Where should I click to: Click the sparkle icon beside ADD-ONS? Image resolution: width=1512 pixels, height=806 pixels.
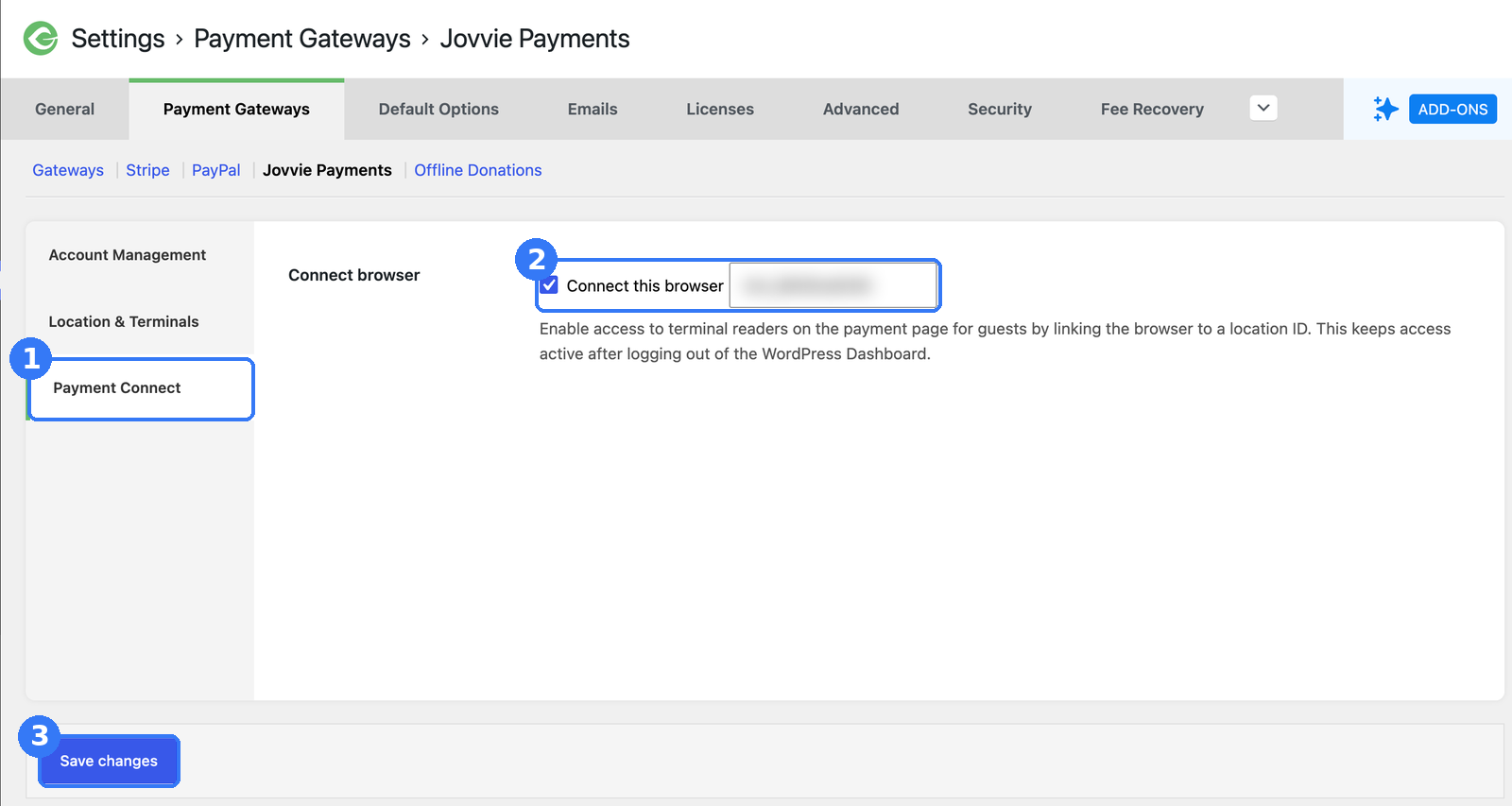click(x=1385, y=109)
